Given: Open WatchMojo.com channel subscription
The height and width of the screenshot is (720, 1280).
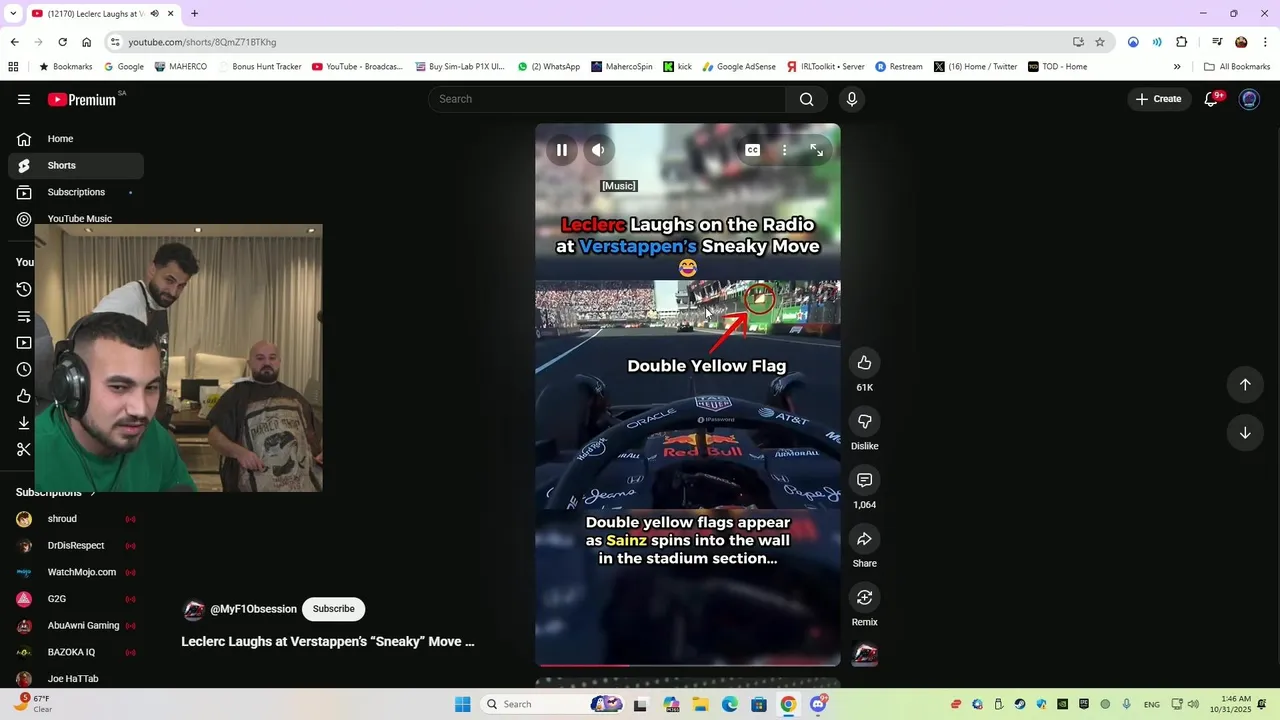Looking at the screenshot, I should (76, 572).
